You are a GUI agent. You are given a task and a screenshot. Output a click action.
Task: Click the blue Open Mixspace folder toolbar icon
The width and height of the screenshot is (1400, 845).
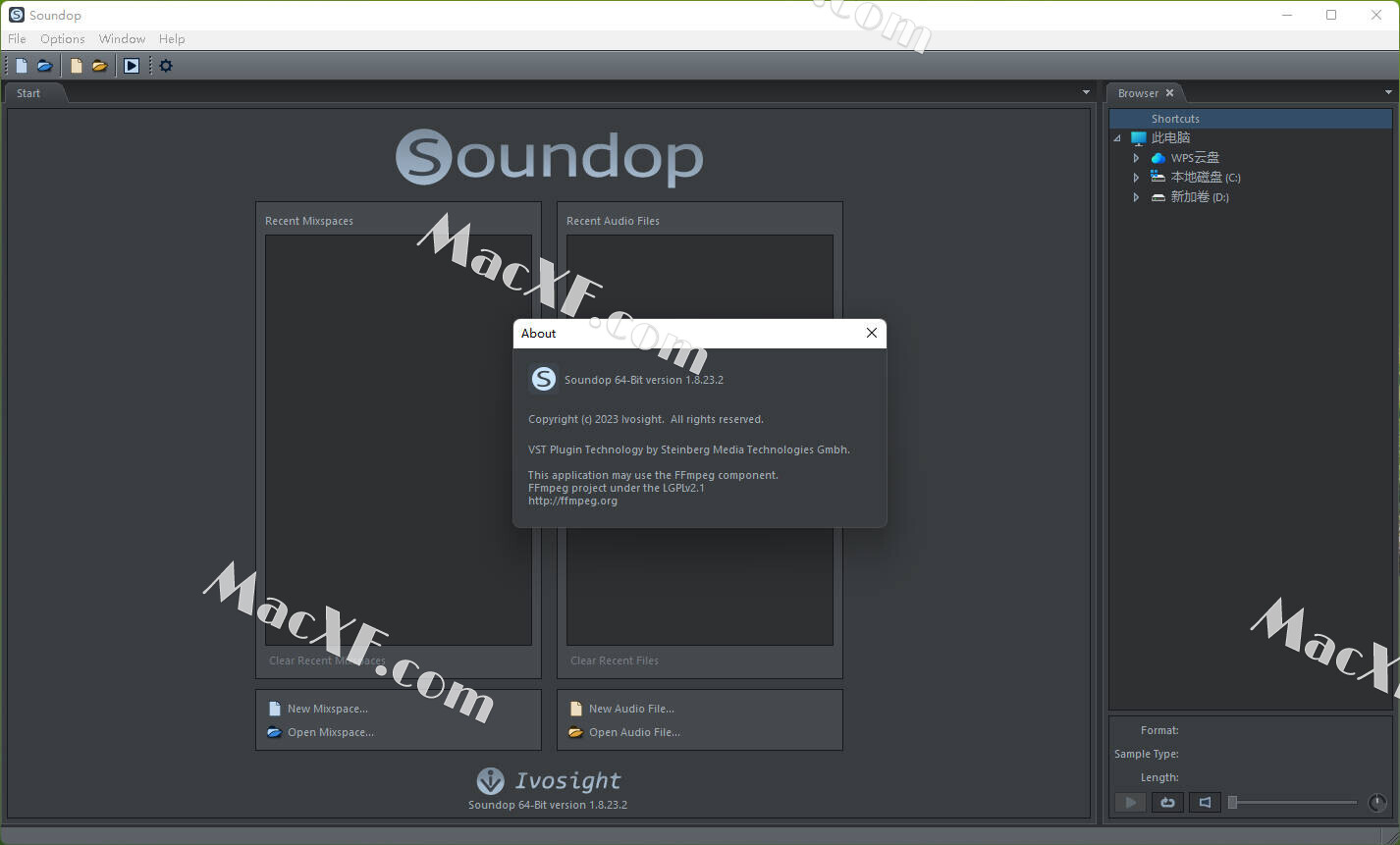[44, 66]
